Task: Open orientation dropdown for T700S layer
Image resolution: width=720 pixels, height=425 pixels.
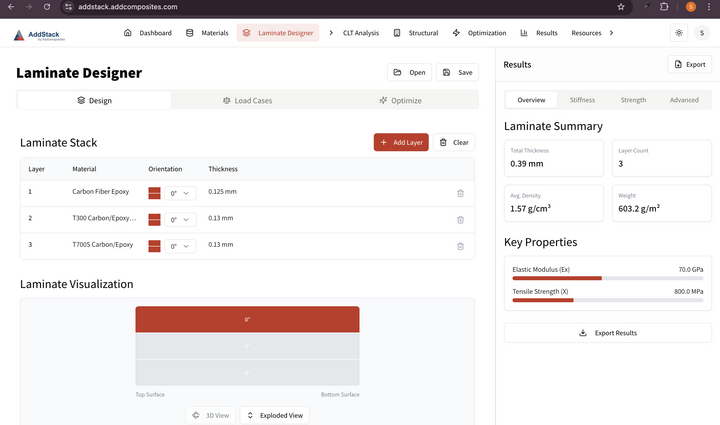Action: pyautogui.click(x=180, y=246)
